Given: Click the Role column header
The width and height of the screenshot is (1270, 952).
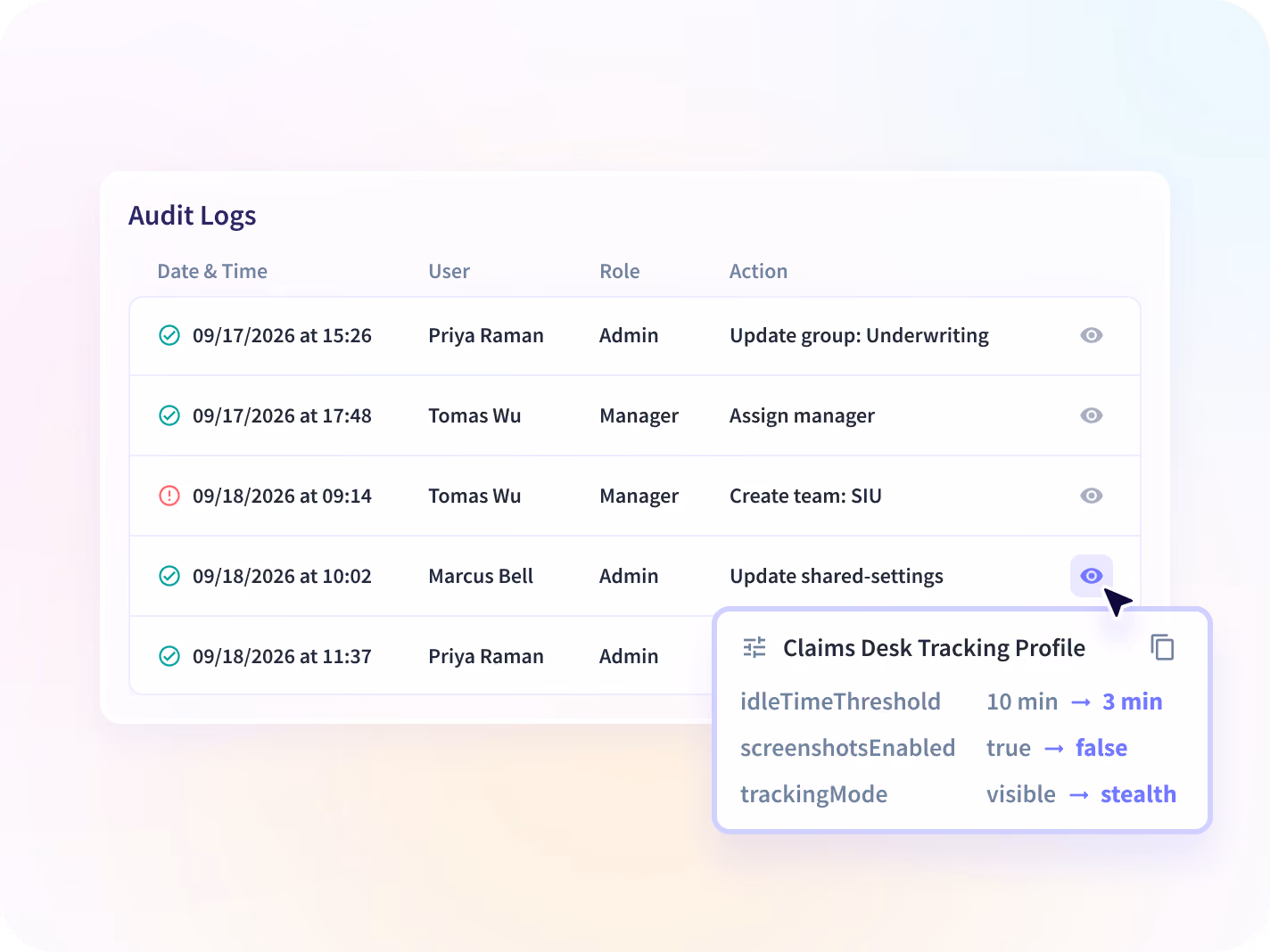Looking at the screenshot, I should coord(620,271).
